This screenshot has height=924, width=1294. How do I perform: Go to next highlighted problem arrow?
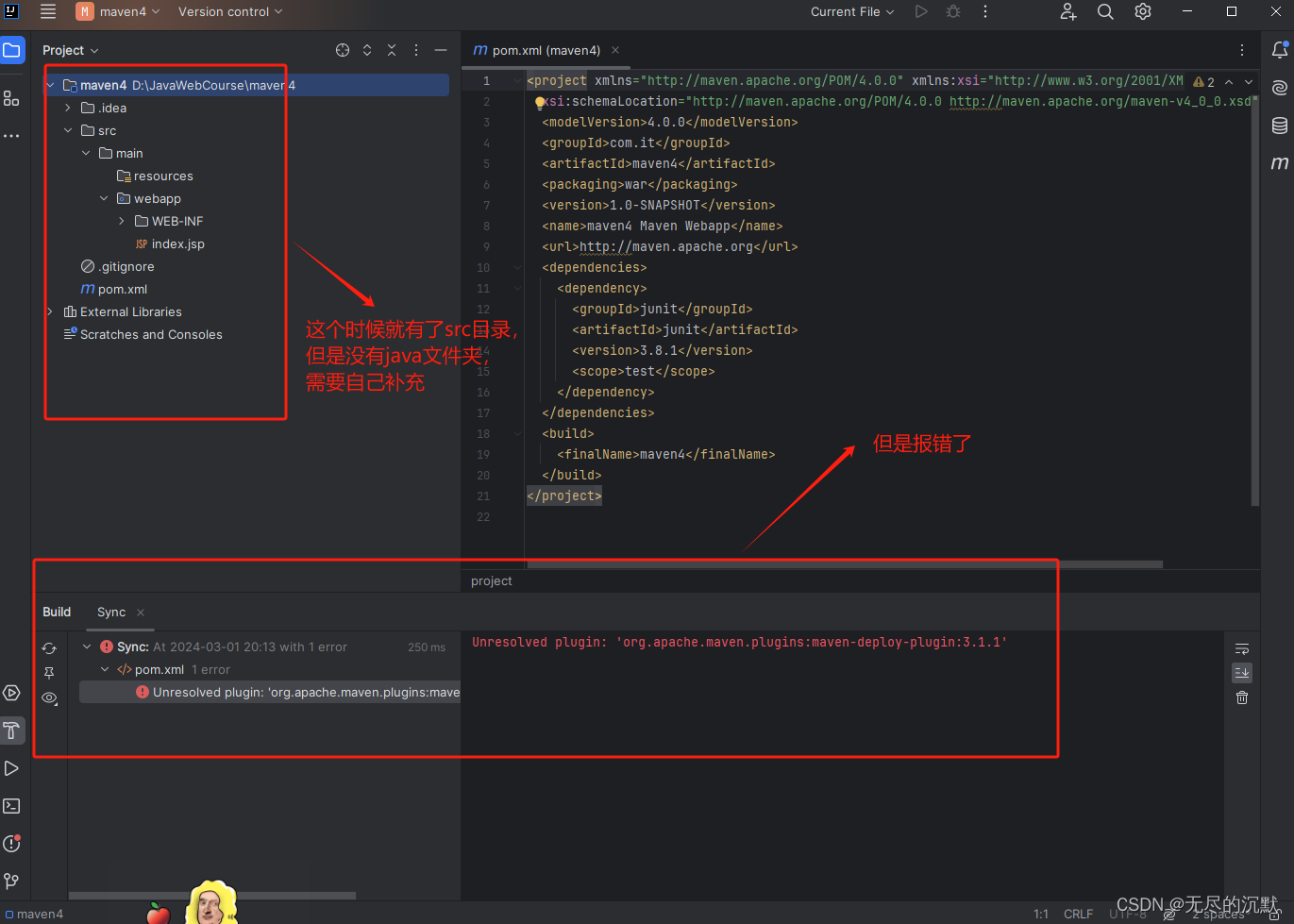click(x=1249, y=82)
